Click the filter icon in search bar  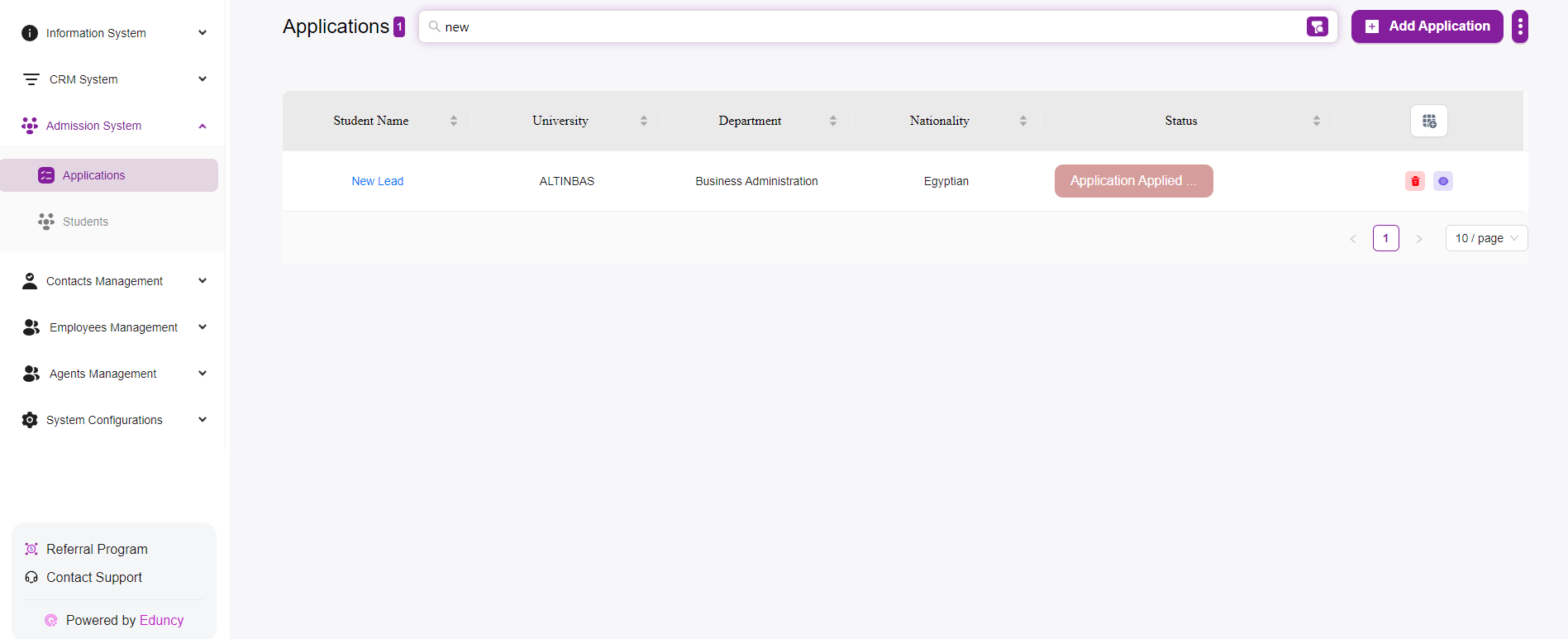tap(1317, 26)
